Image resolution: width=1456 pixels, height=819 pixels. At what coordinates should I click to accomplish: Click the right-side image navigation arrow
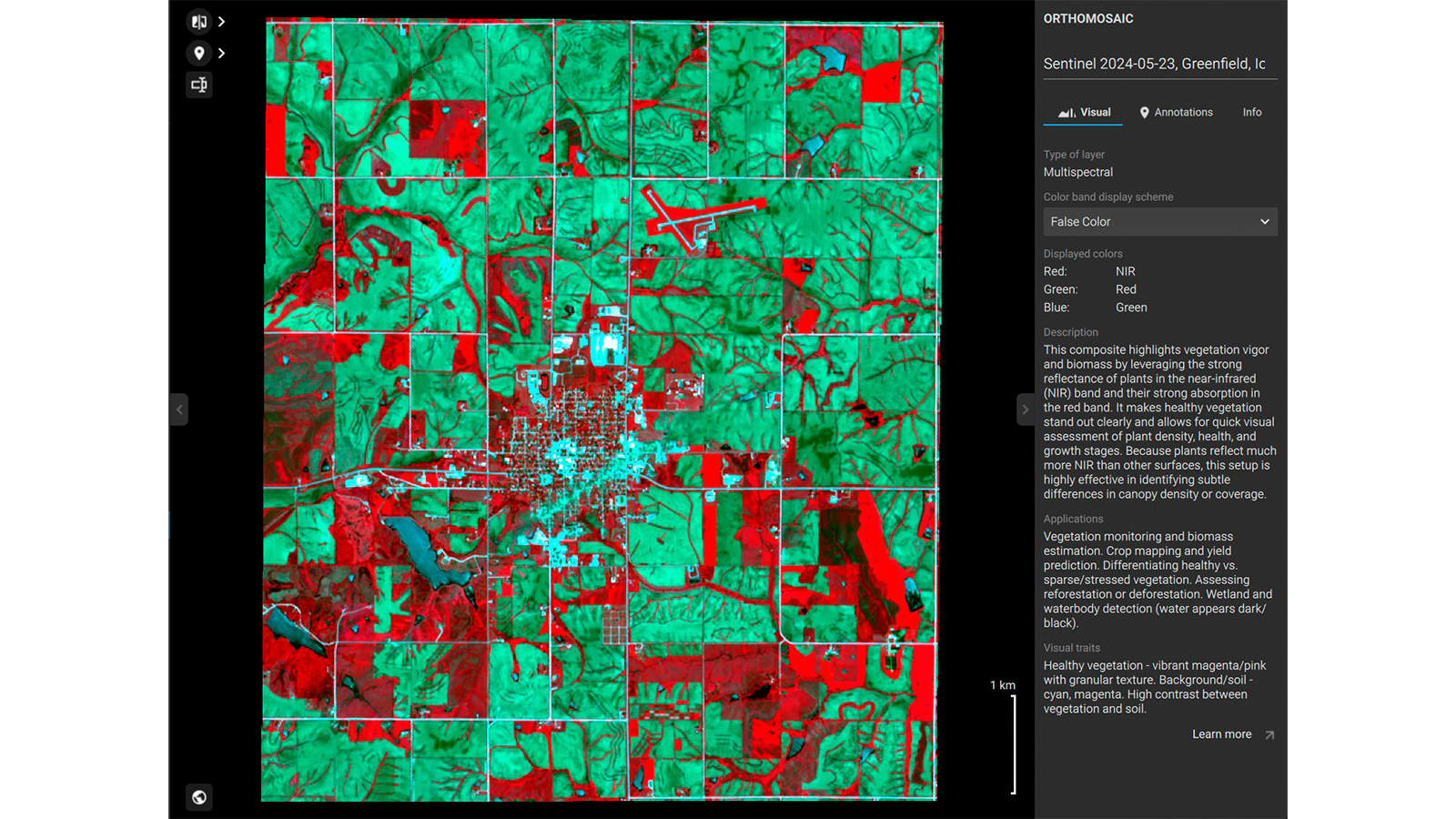[1026, 409]
